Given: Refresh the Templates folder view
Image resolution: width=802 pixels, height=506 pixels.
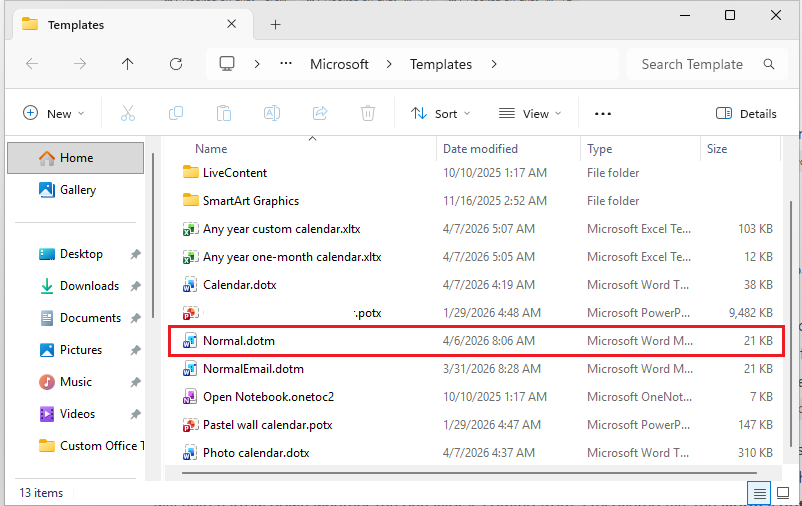Looking at the screenshot, I should point(176,64).
